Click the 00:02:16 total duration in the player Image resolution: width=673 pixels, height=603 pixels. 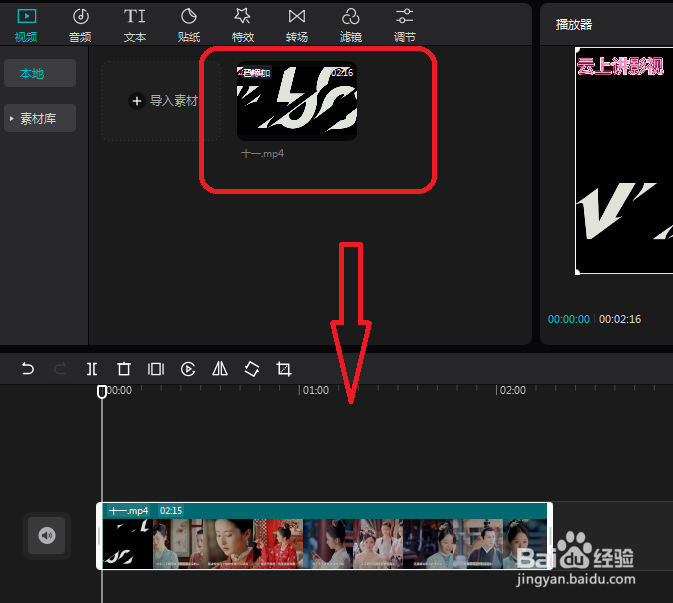(620, 319)
